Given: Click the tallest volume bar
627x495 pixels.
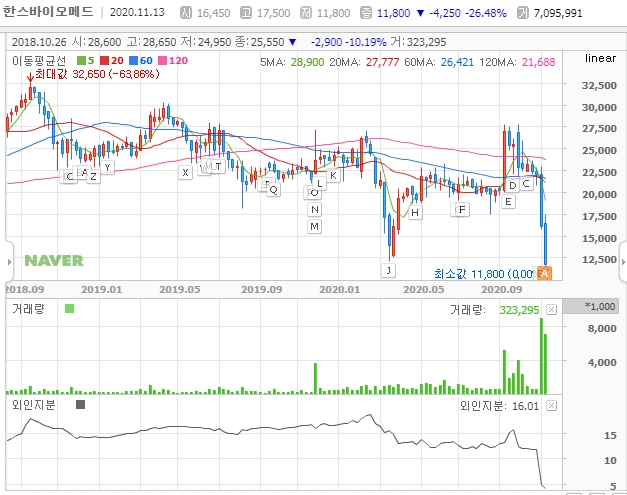Looking at the screenshot, I should coord(541,356).
